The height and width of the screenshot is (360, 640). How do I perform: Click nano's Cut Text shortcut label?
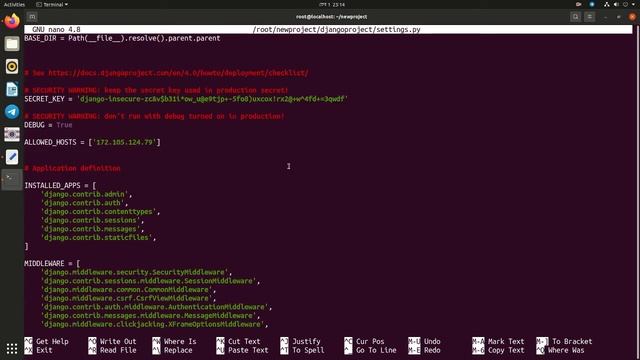(244, 341)
